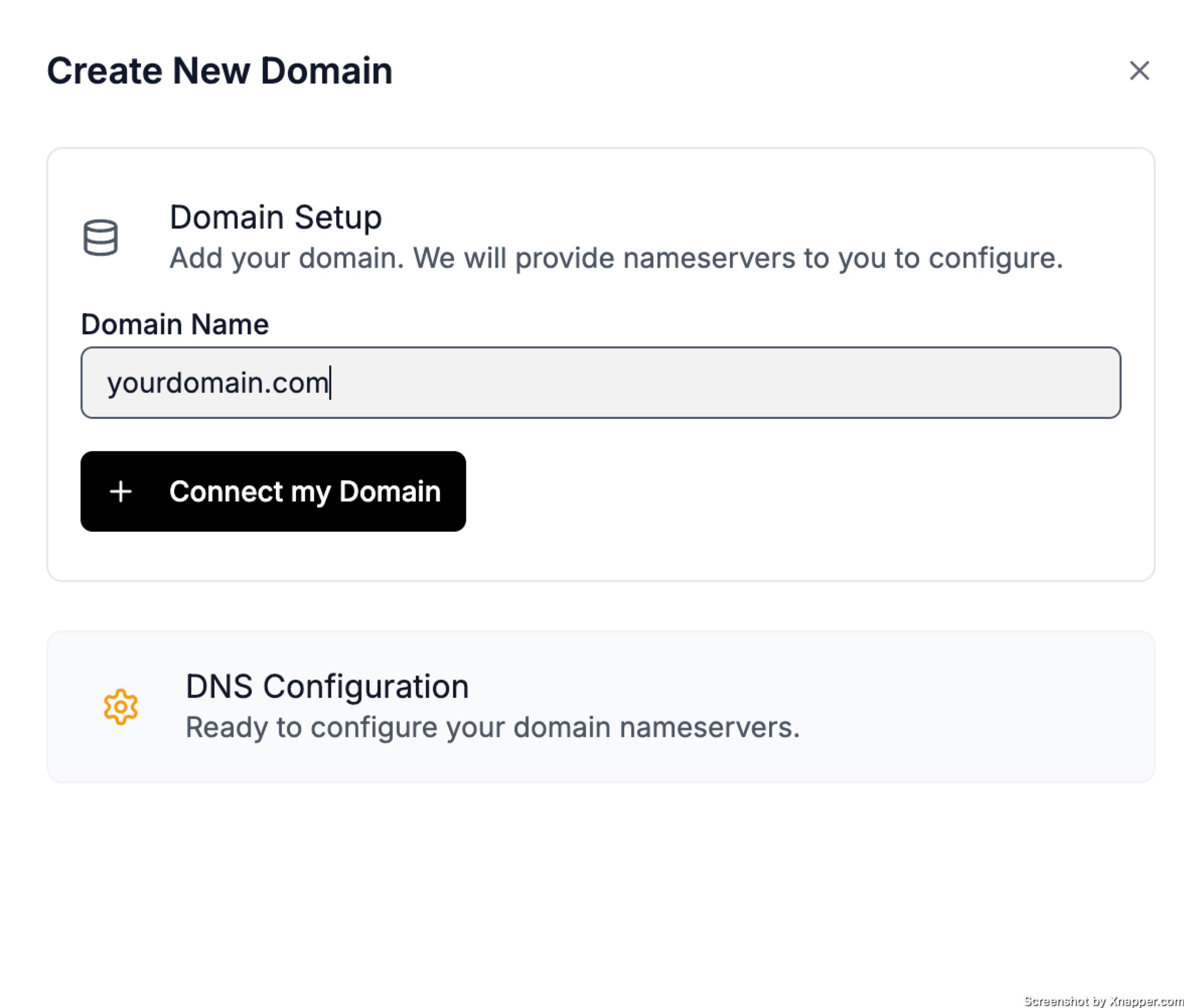Click the word 'Connect' on the black button

[x=226, y=491]
